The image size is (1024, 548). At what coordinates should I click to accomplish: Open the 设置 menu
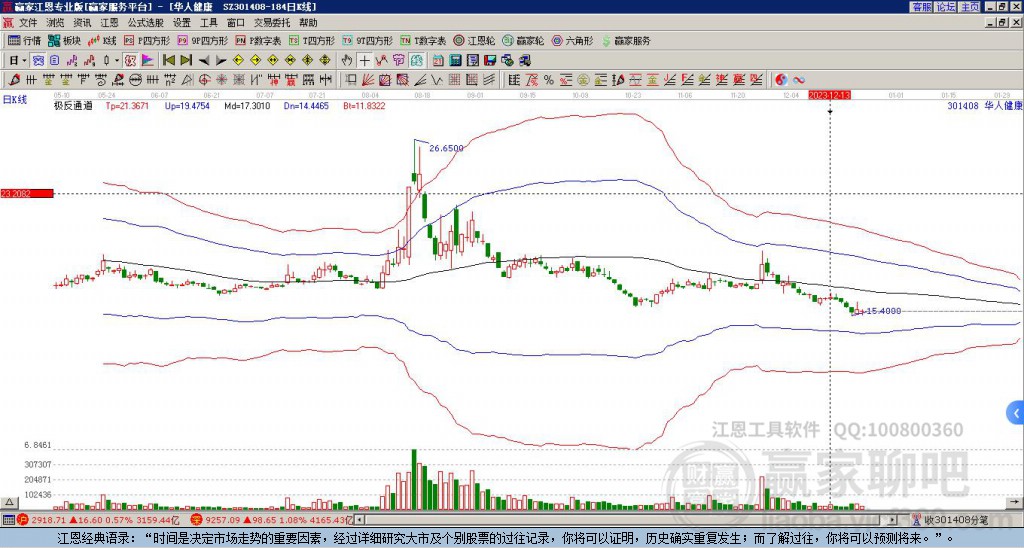click(x=182, y=23)
